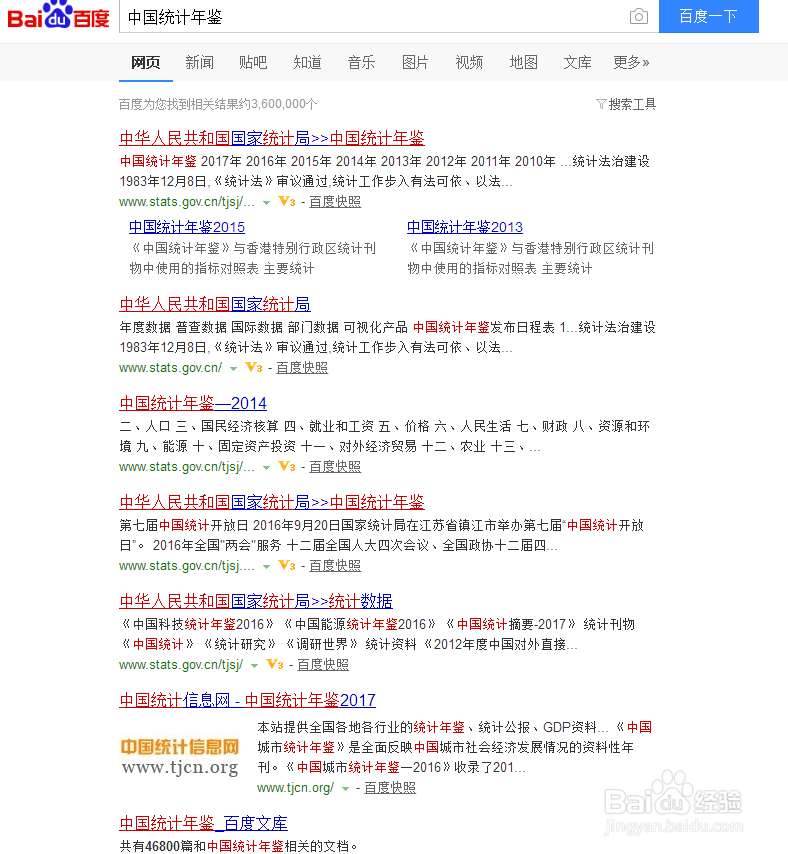Open 百度快照 for the www.tjcn.org/ result
This screenshot has height=854, width=788.
(x=390, y=788)
